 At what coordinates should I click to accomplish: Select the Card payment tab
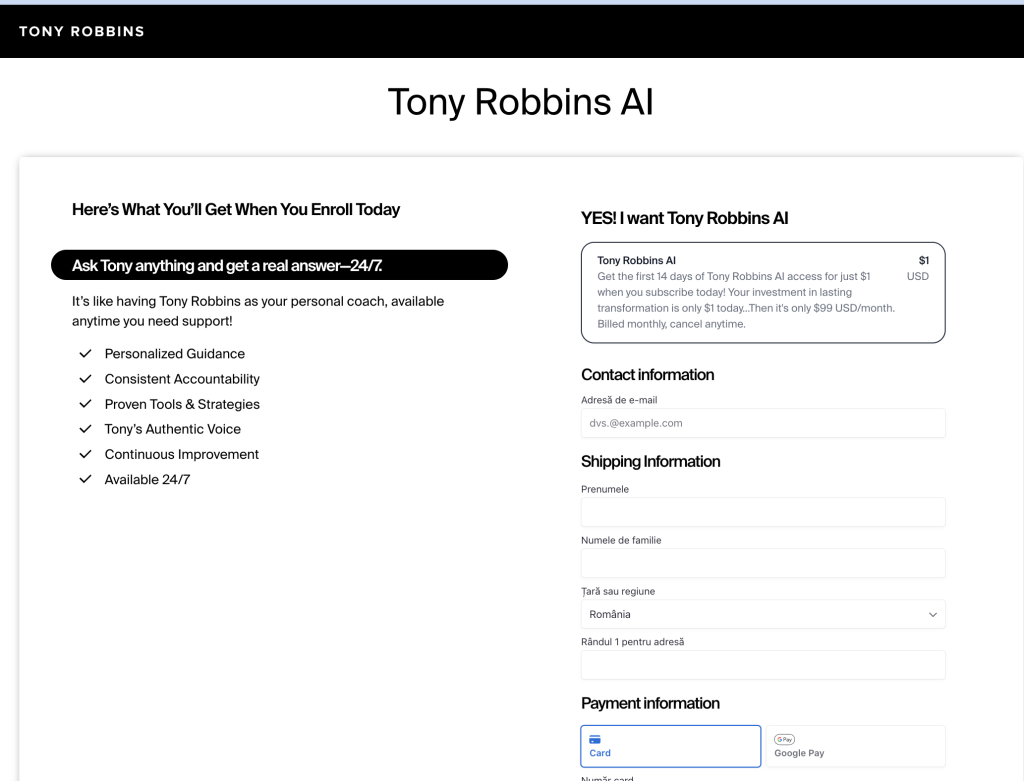click(671, 746)
